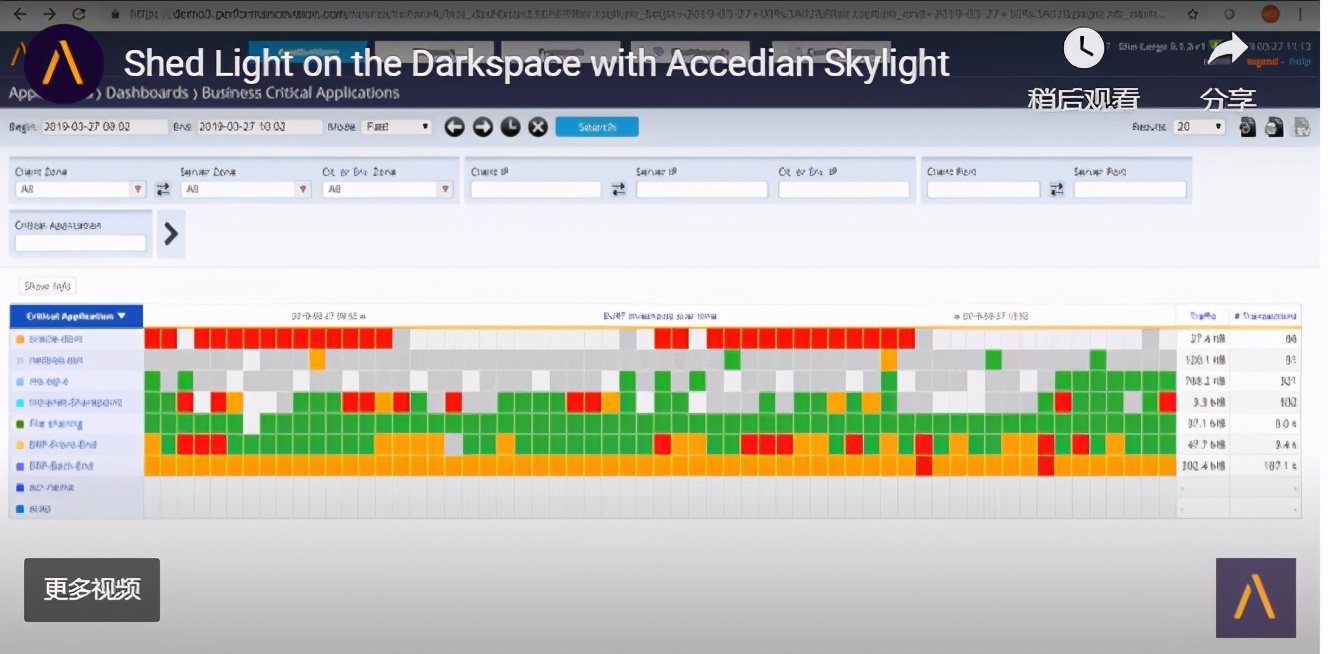Open the Accedian channel logo

tap(64, 64)
